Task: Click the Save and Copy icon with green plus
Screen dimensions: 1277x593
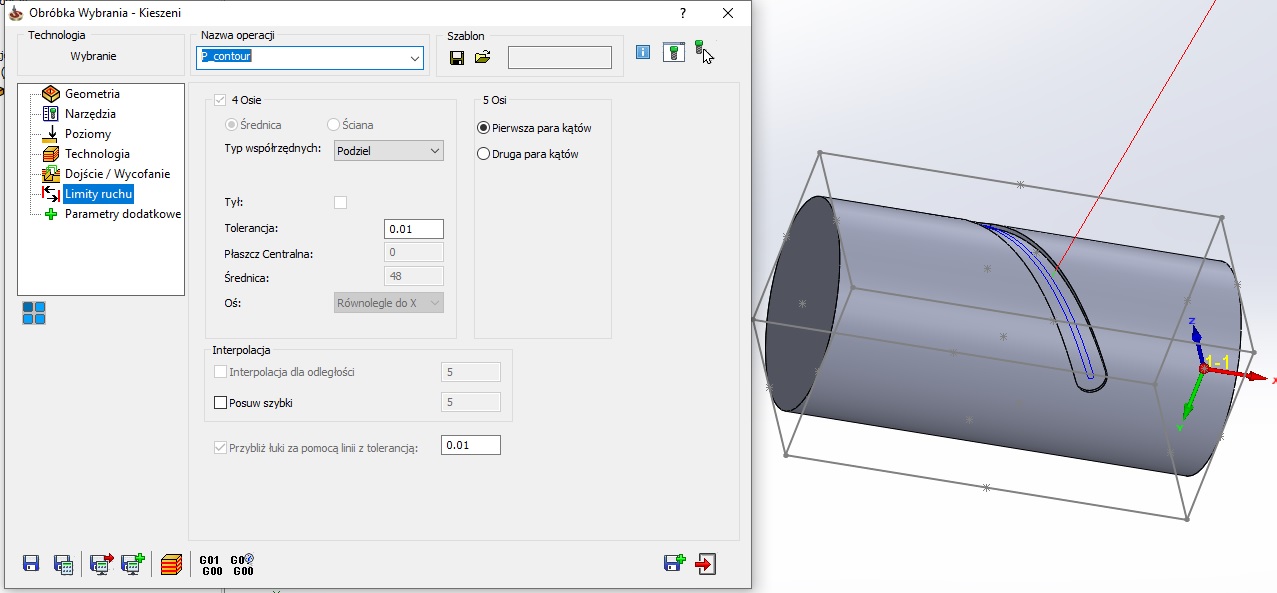Action: tap(674, 564)
